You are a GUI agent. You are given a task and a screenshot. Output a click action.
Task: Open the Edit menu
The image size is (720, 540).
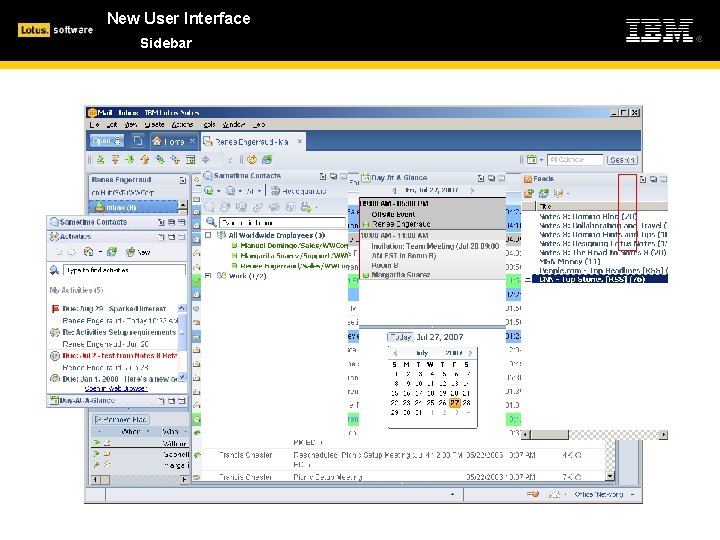(x=112, y=124)
